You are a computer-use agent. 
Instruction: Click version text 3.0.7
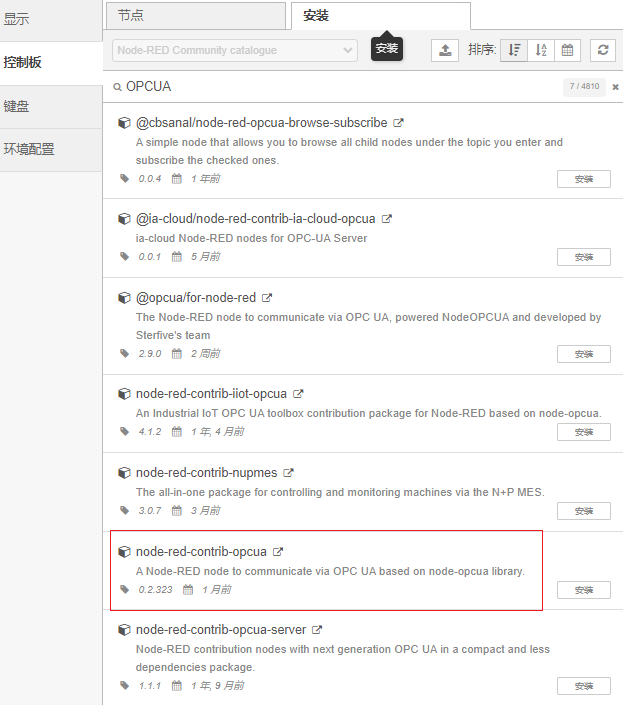(150, 511)
